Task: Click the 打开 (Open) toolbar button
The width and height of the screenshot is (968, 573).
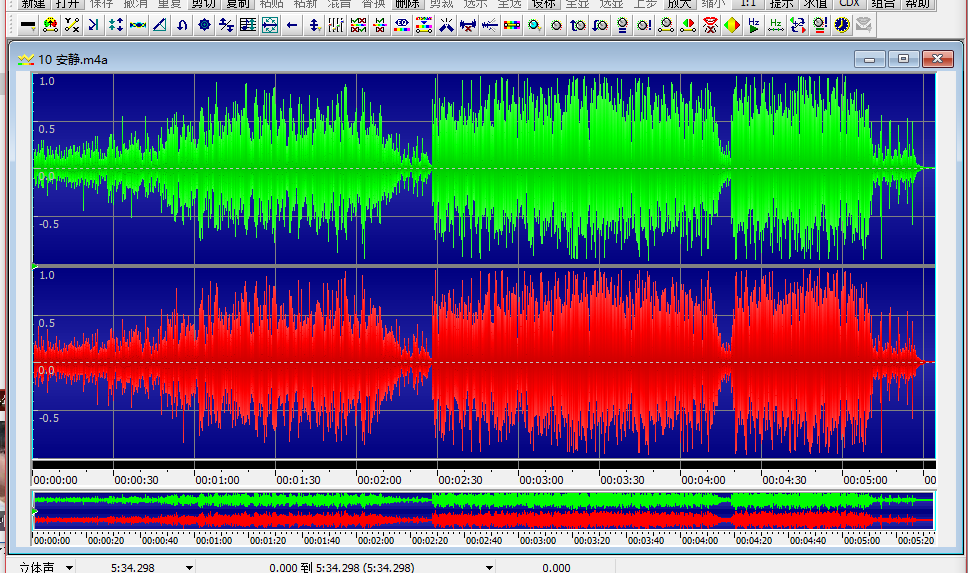Action: point(67,4)
